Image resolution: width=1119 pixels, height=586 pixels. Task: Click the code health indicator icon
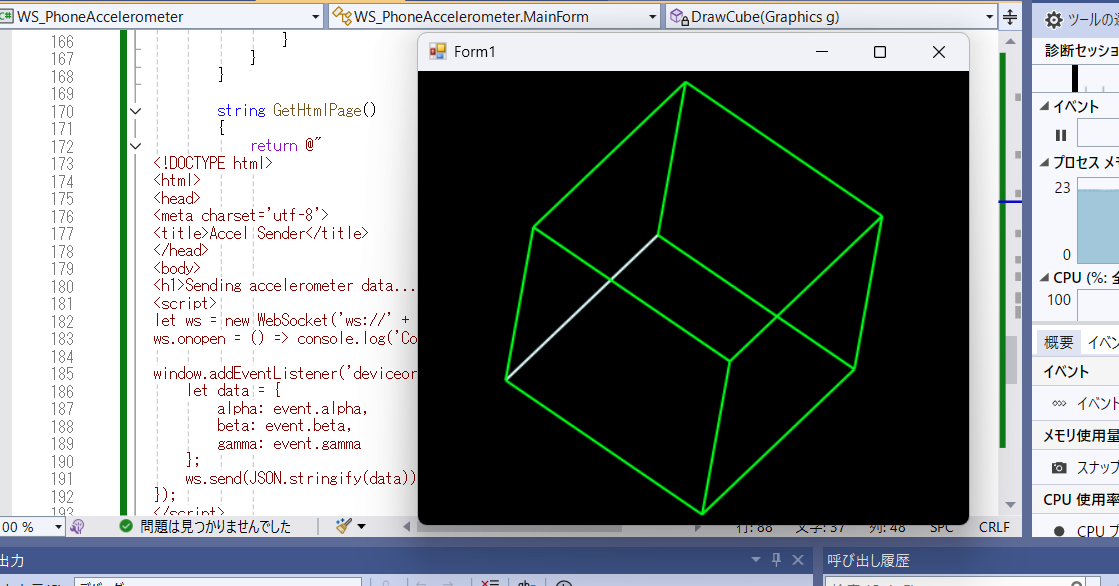(77, 527)
